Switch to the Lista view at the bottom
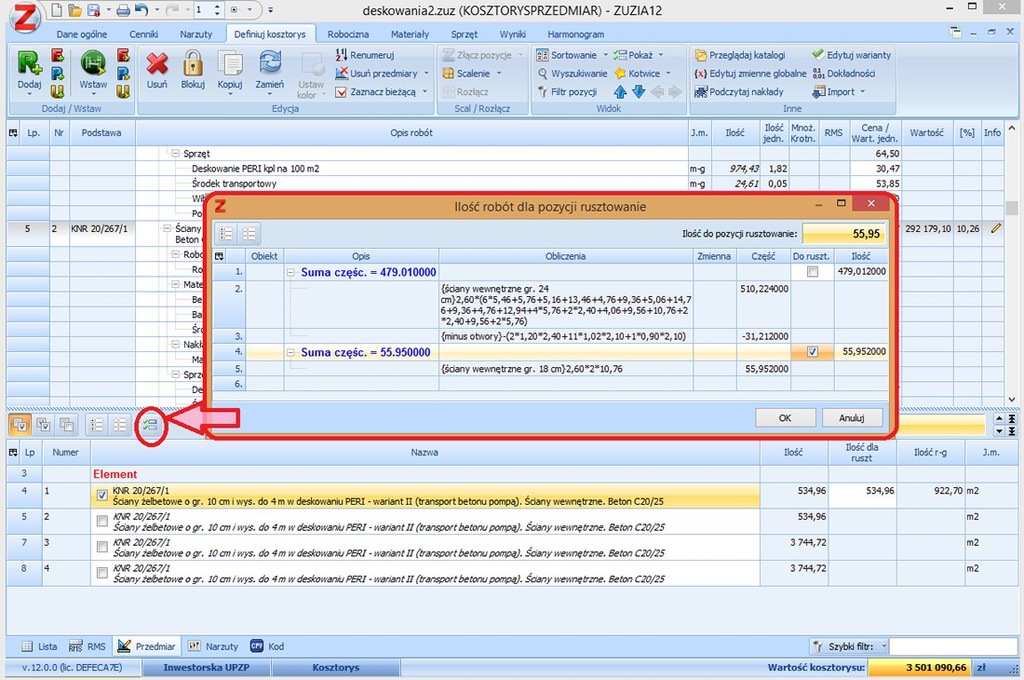Image resolution: width=1024 pixels, height=680 pixels. click(x=39, y=646)
